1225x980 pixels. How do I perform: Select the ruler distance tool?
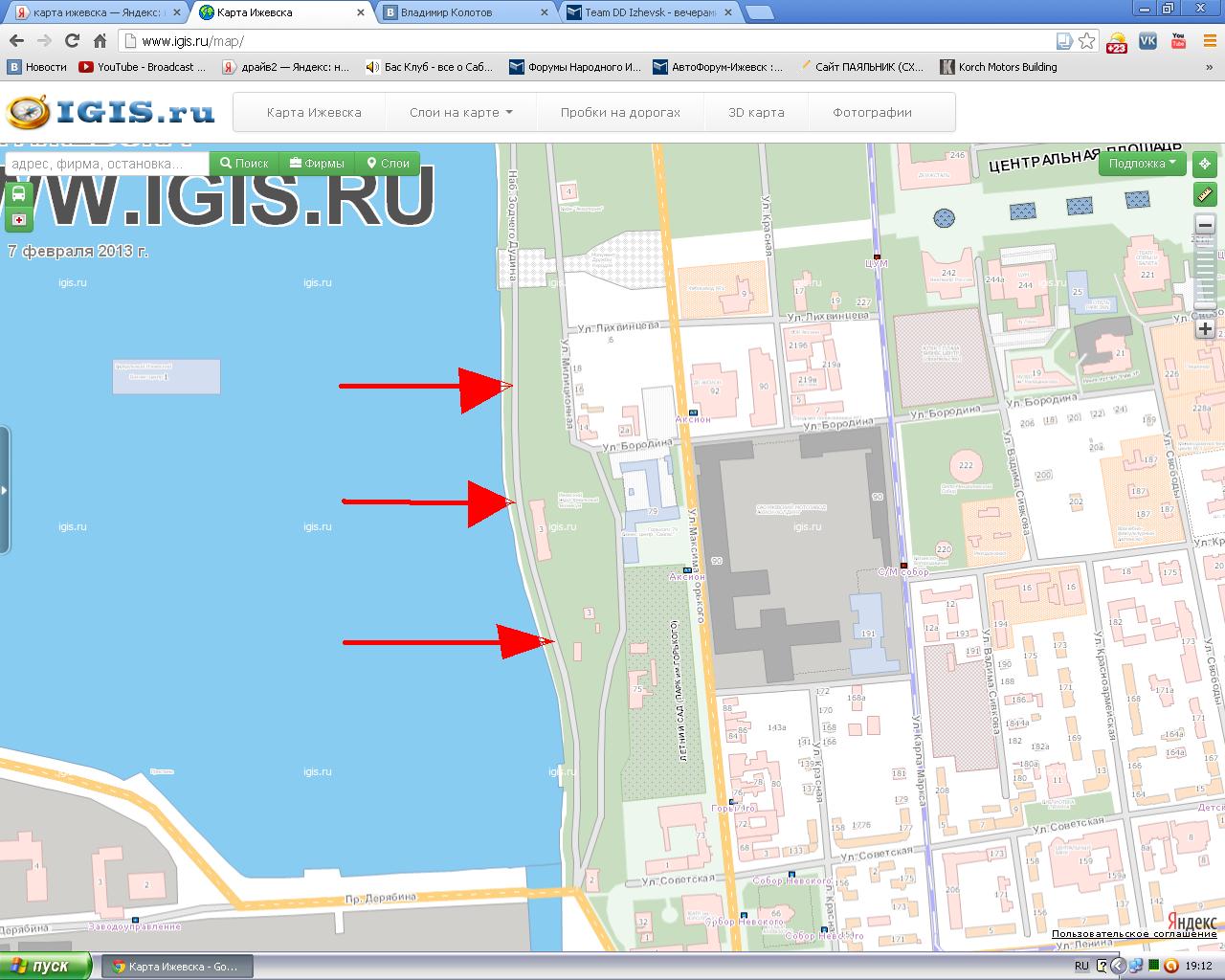1205,195
